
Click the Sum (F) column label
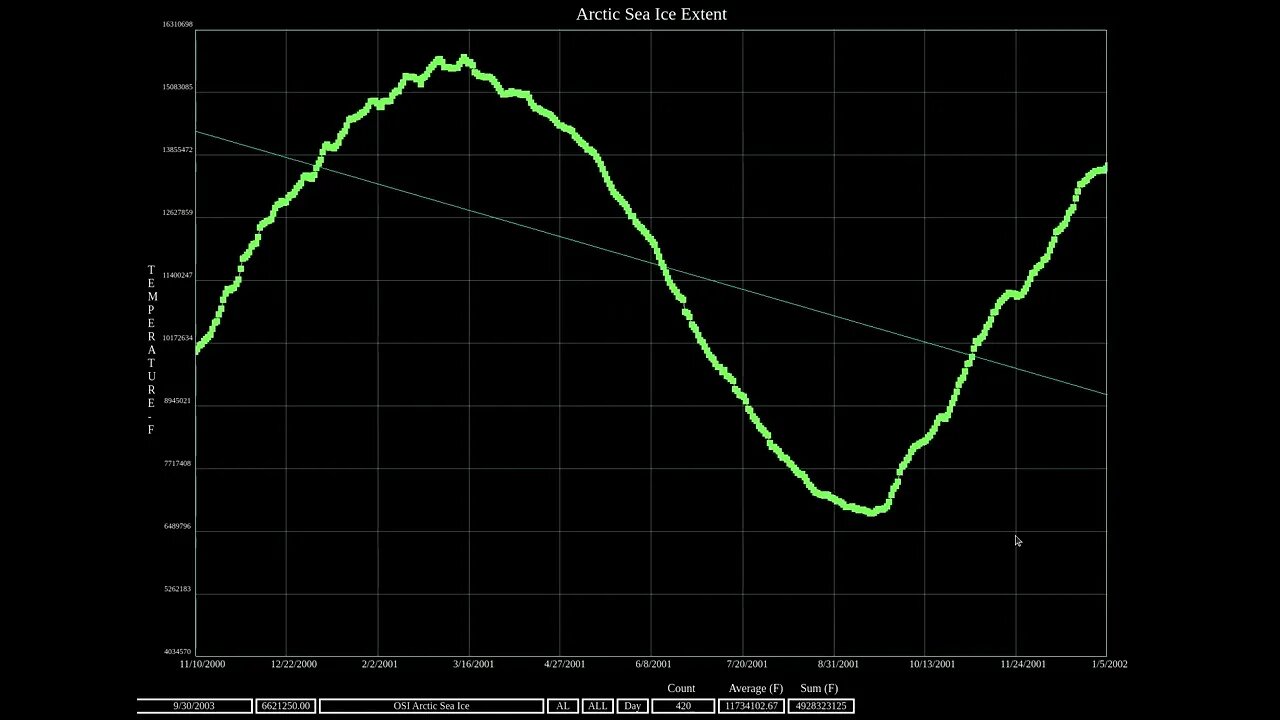pos(819,688)
